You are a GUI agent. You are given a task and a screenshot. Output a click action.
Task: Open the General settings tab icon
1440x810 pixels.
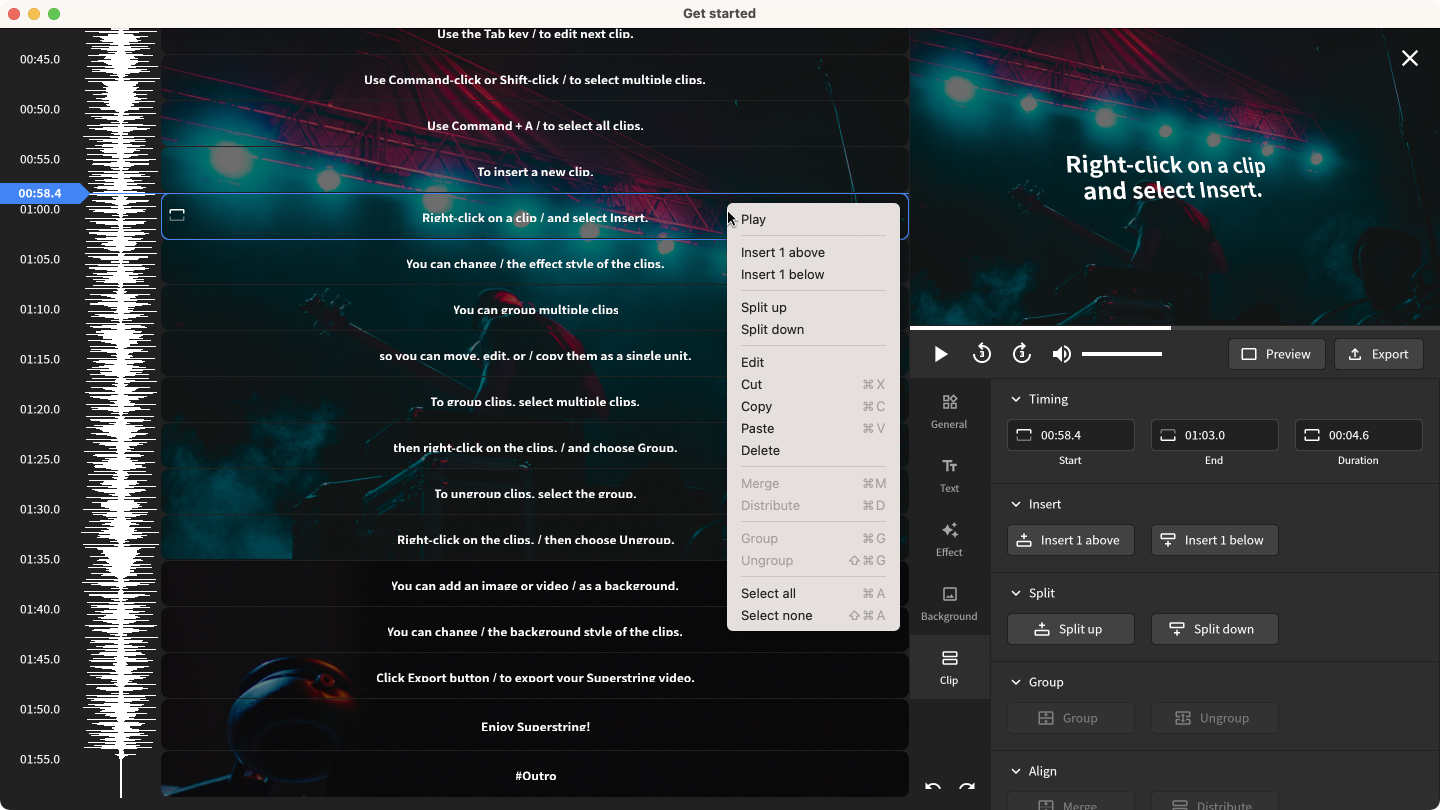coord(949,410)
